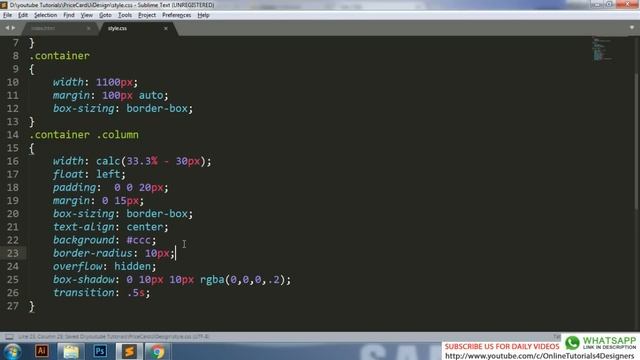Image resolution: width=640 pixels, height=360 pixels.
Task: Click the 'overflow: hidden' declaration
Action: pos(104,267)
